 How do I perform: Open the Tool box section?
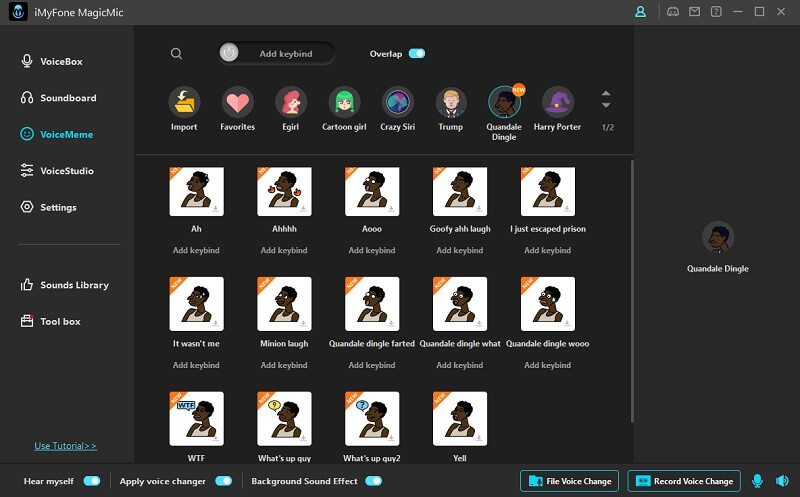coord(50,321)
